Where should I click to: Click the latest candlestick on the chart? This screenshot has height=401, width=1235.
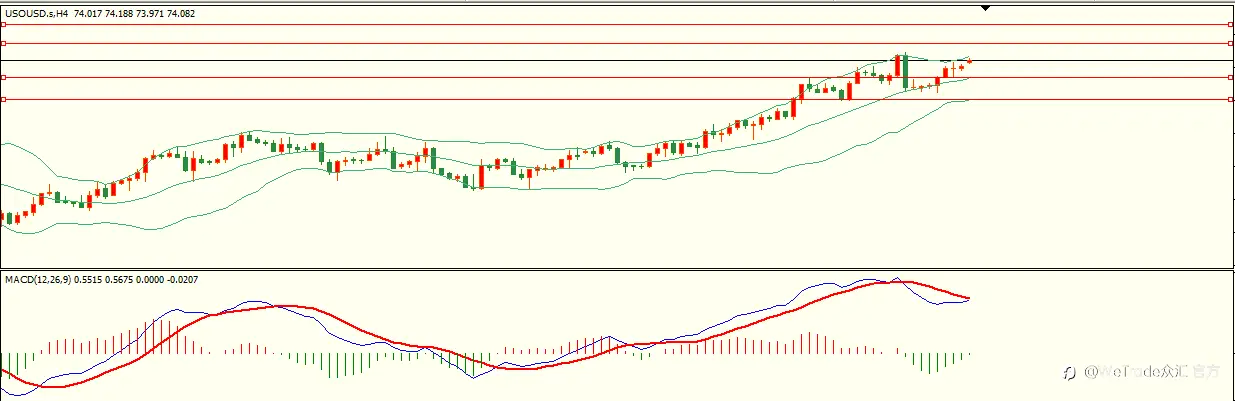(969, 62)
